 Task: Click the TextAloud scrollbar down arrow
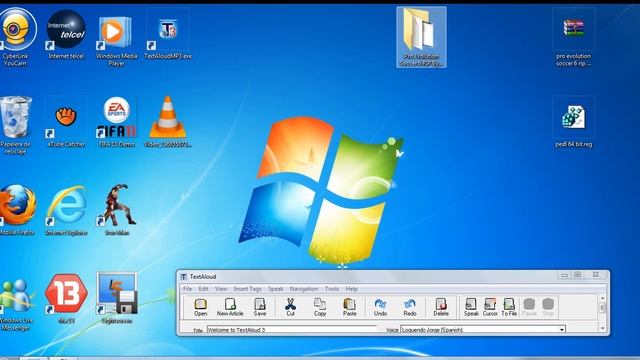coord(602,328)
